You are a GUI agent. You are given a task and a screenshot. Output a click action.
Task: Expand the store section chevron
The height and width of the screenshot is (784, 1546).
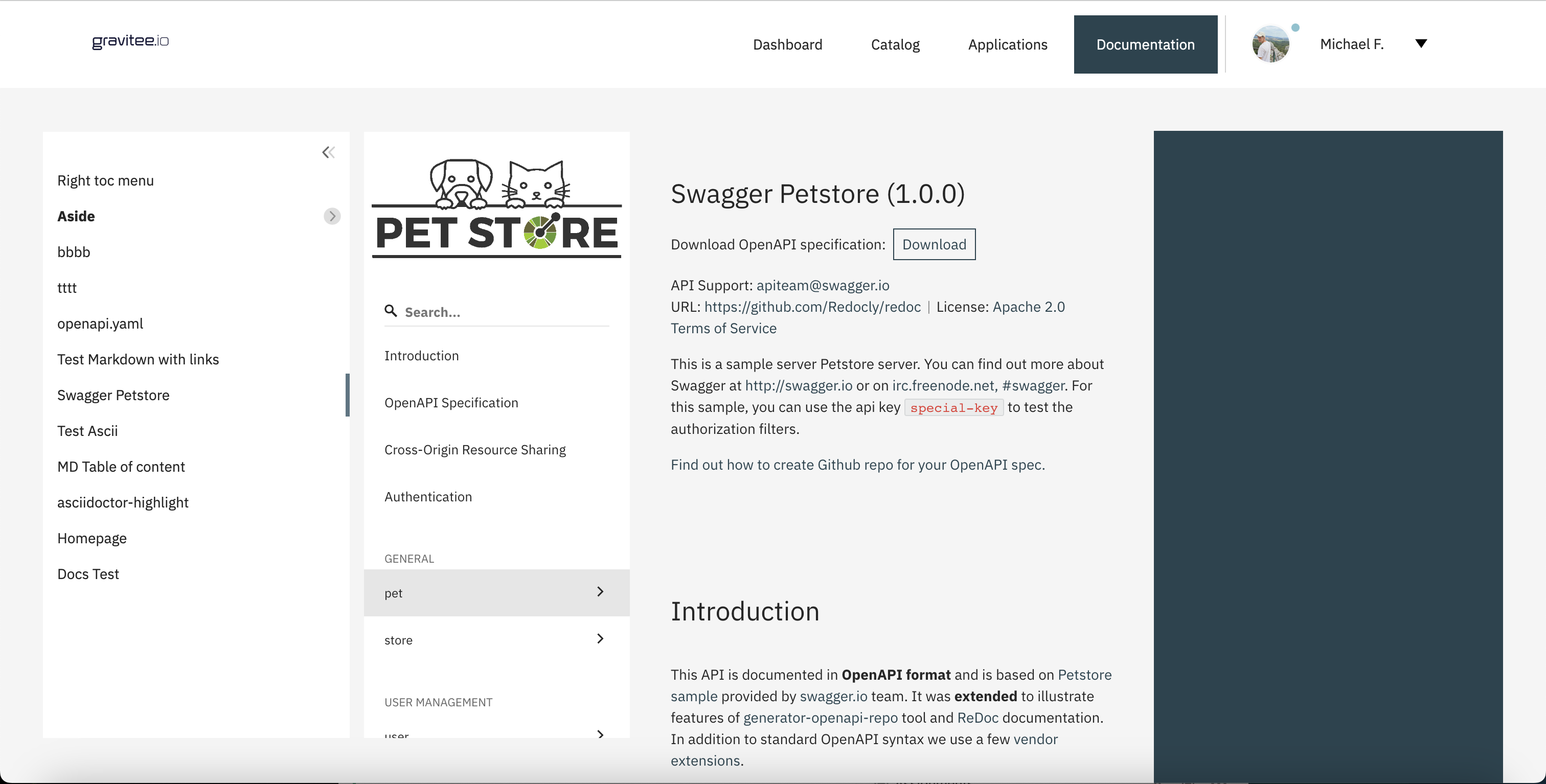coord(600,639)
